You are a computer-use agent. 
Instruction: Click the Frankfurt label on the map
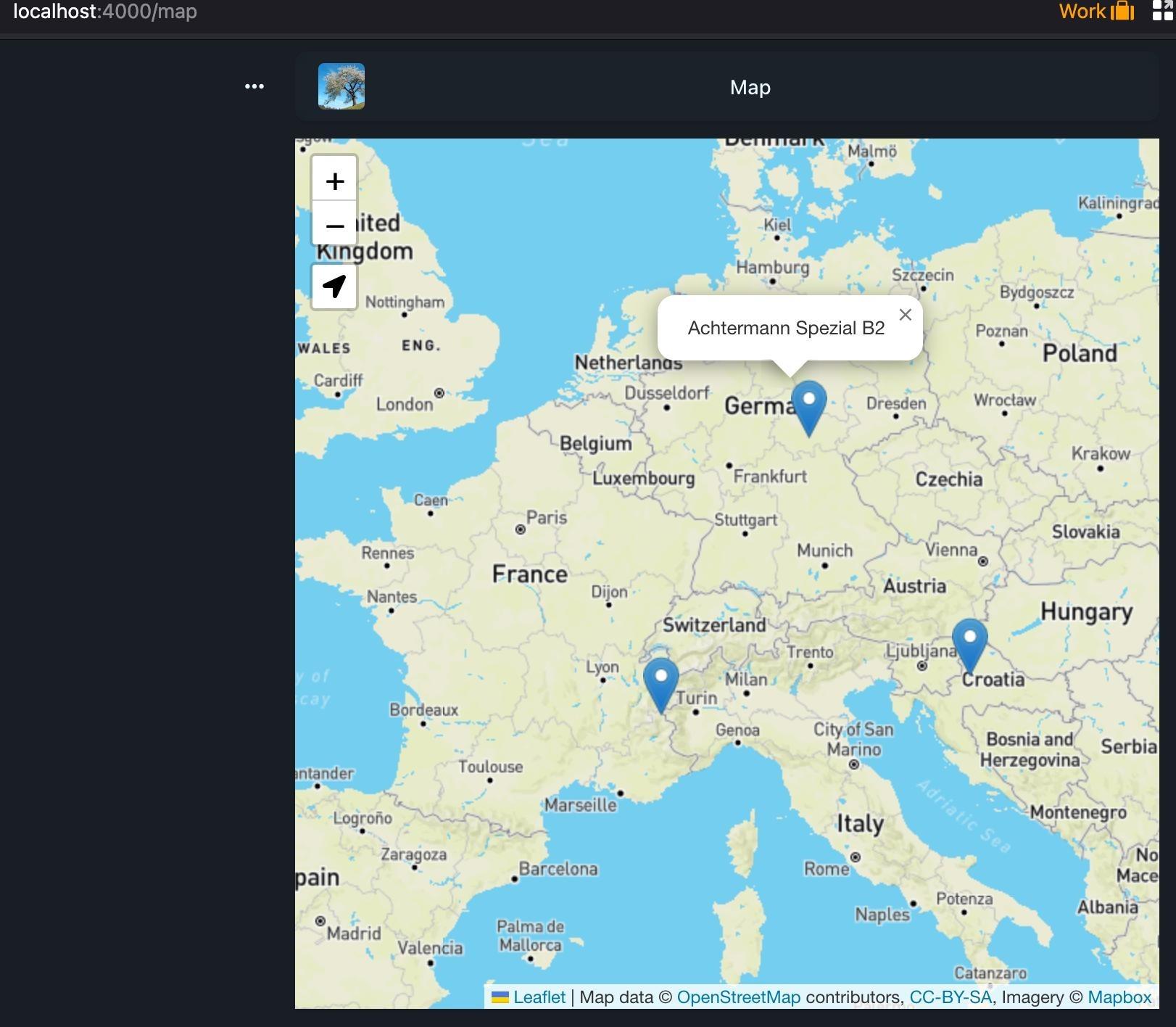point(770,477)
